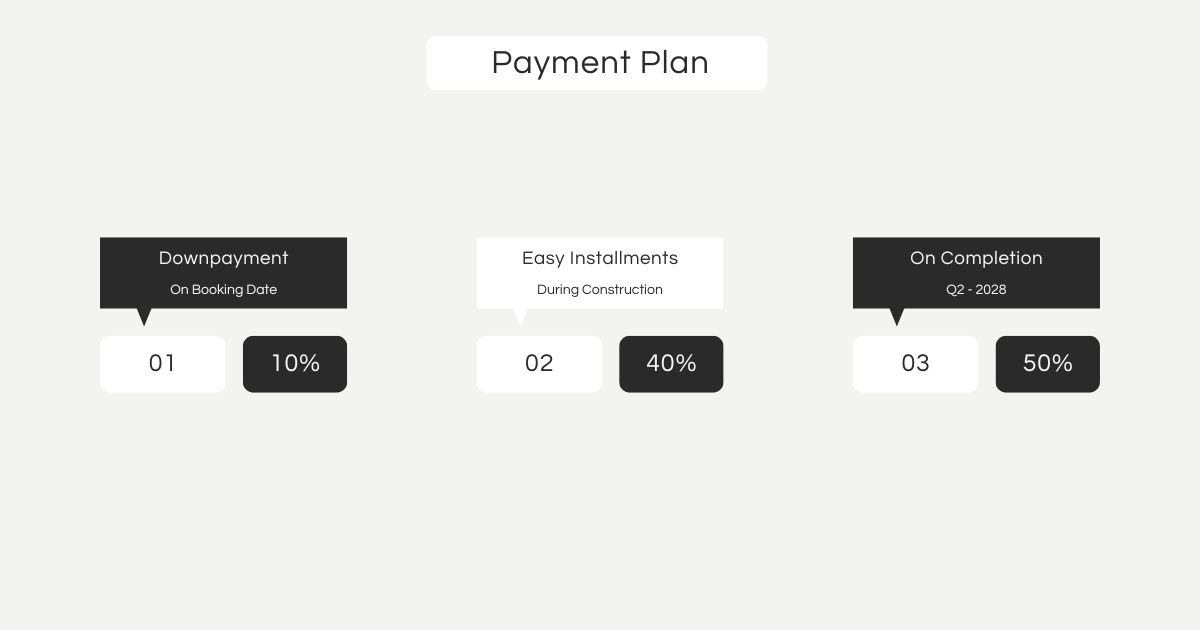
Task: Click the word 'Easy' in the middle heading
Action: coord(542,258)
